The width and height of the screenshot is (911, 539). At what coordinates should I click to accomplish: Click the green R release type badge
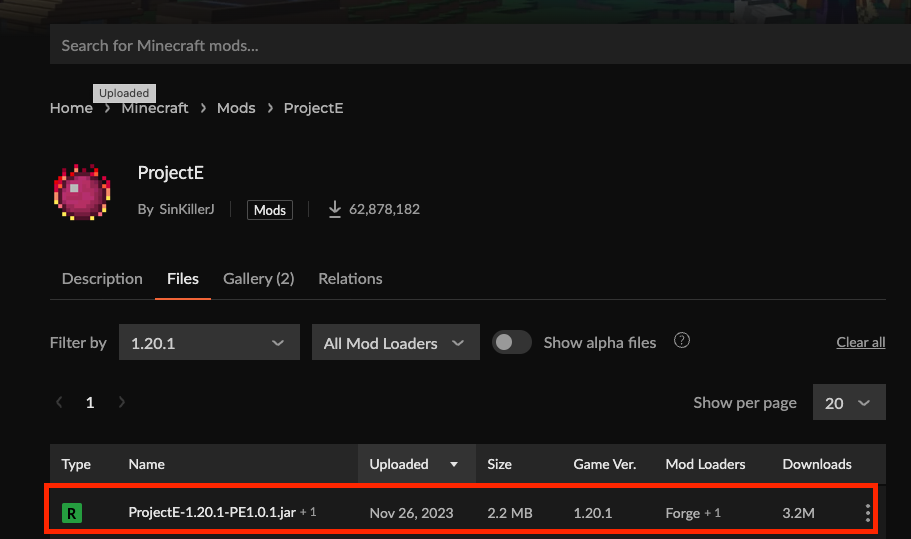(72, 513)
